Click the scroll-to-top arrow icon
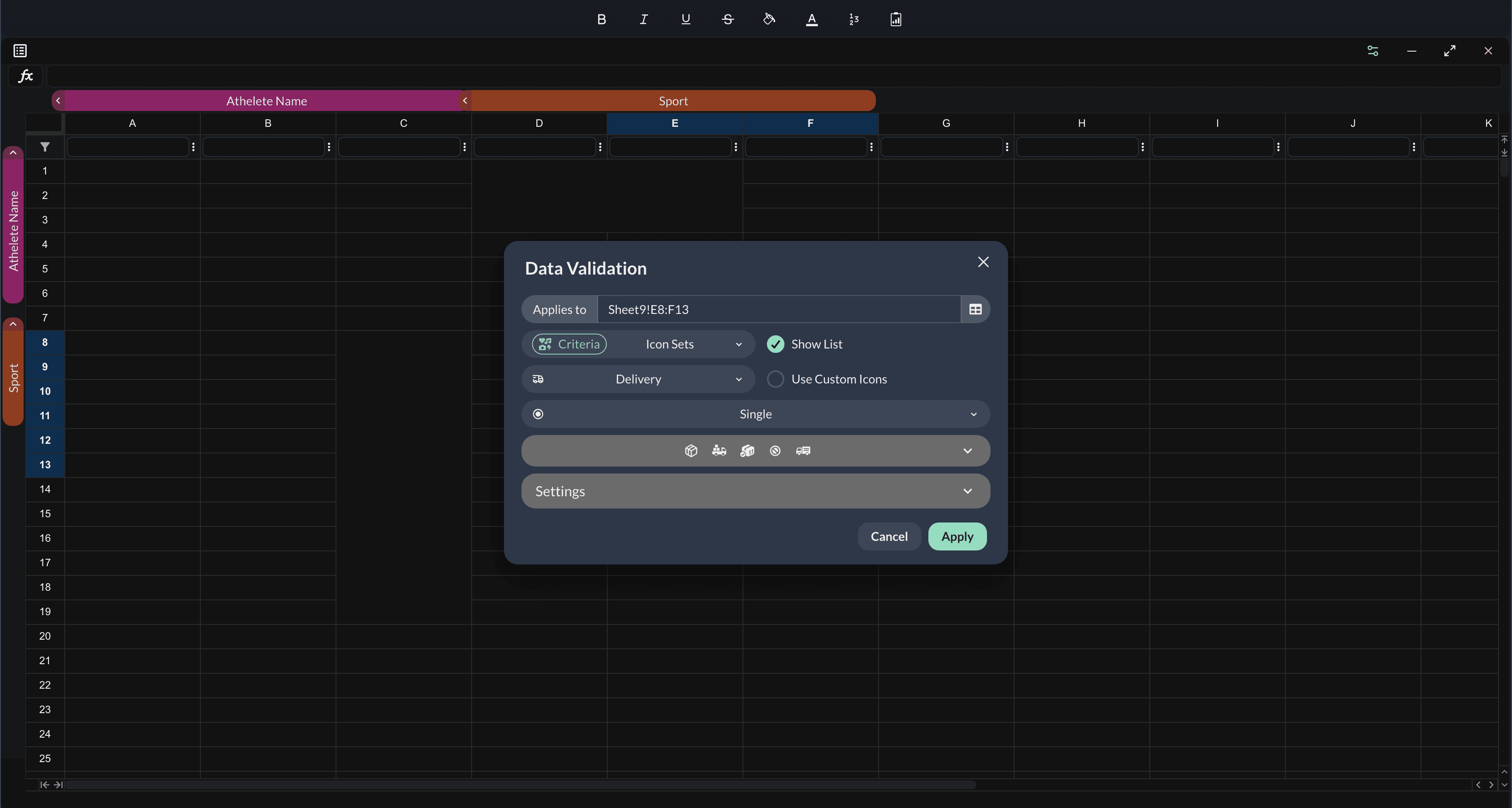Viewport: 1512px width, 808px height. 1505,139
